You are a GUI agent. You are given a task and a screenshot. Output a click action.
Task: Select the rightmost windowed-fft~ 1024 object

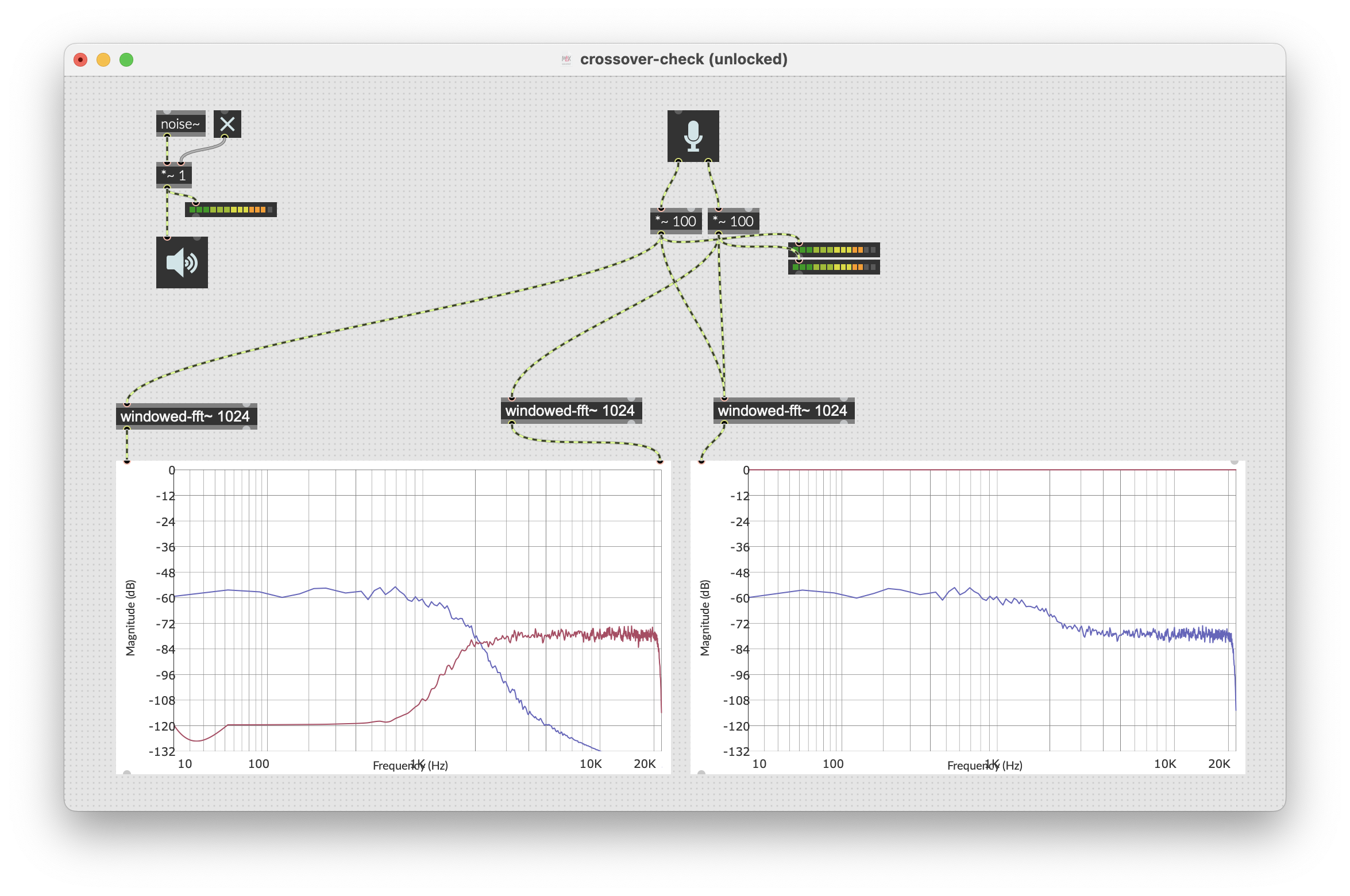click(783, 411)
